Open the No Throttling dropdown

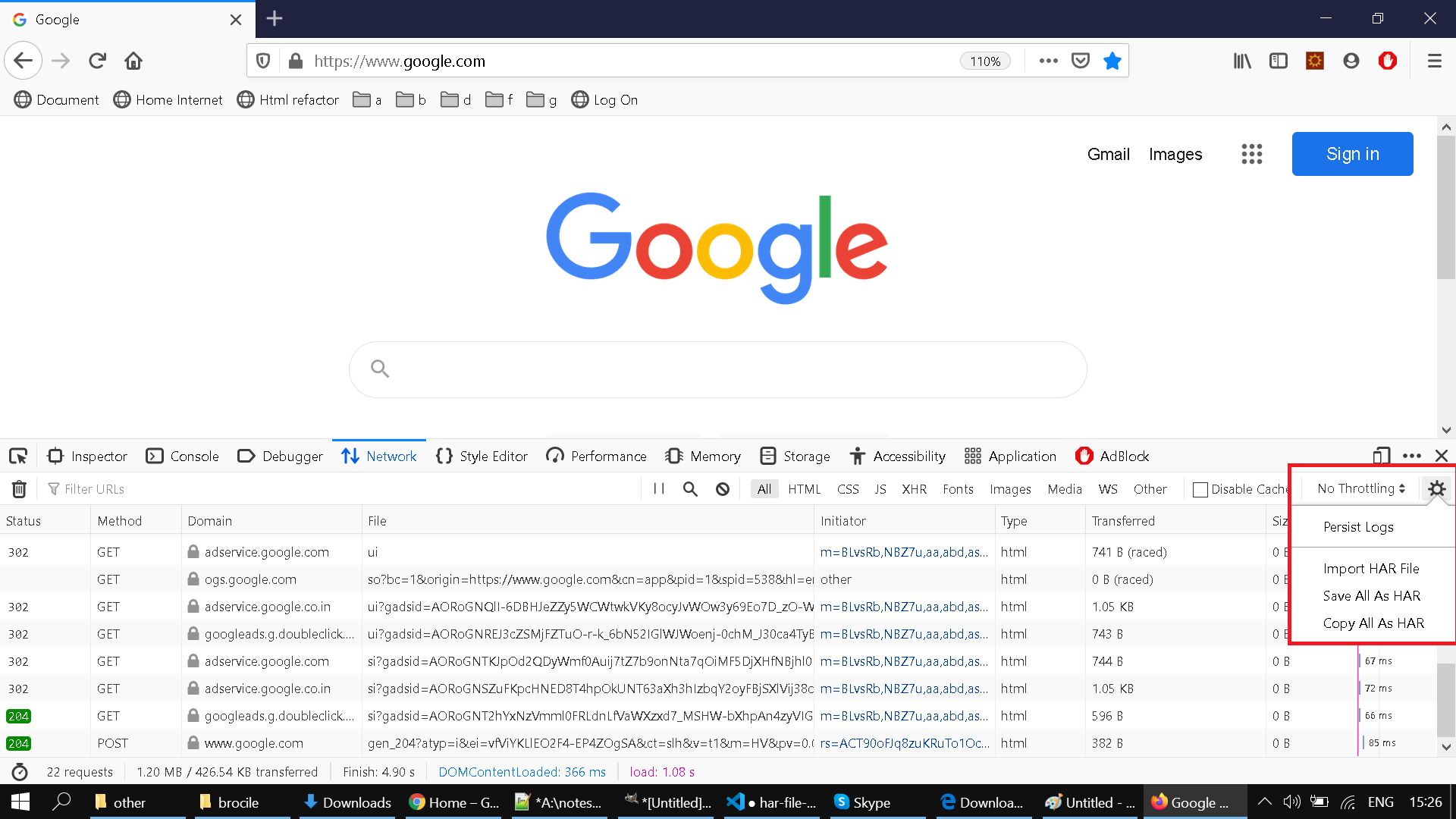tap(1360, 488)
